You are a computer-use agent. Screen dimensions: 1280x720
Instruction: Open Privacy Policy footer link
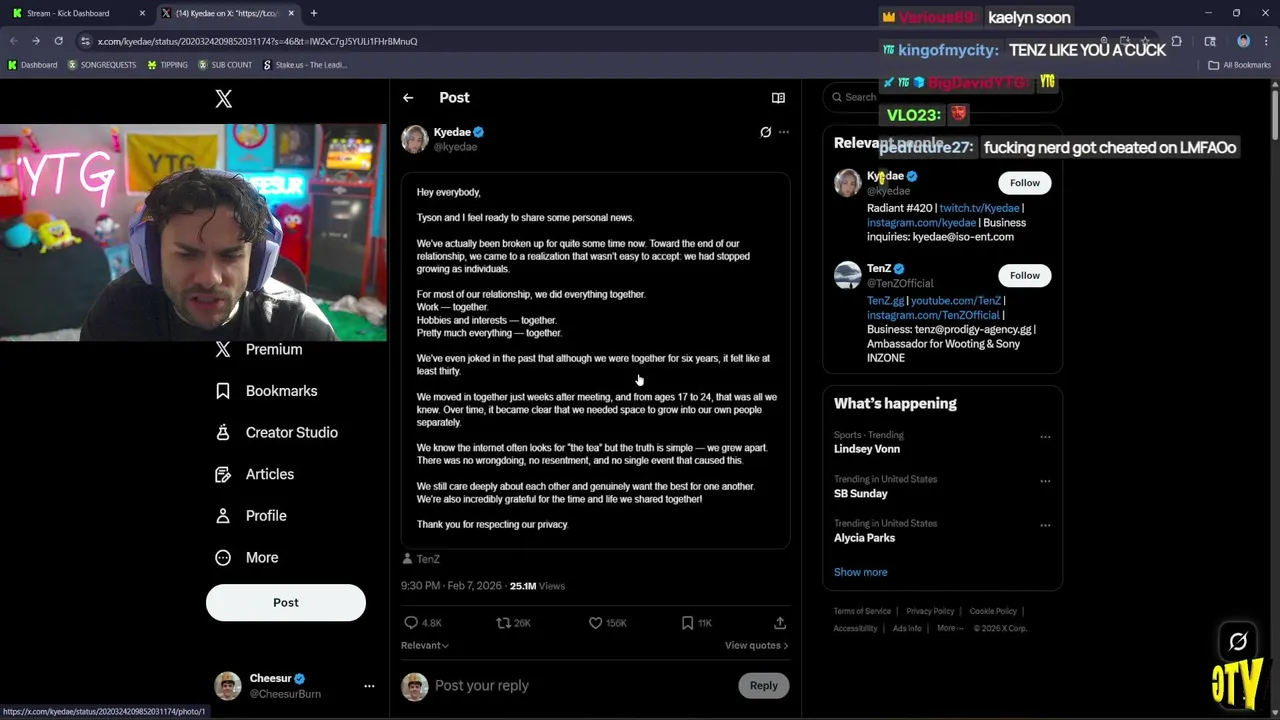point(930,611)
